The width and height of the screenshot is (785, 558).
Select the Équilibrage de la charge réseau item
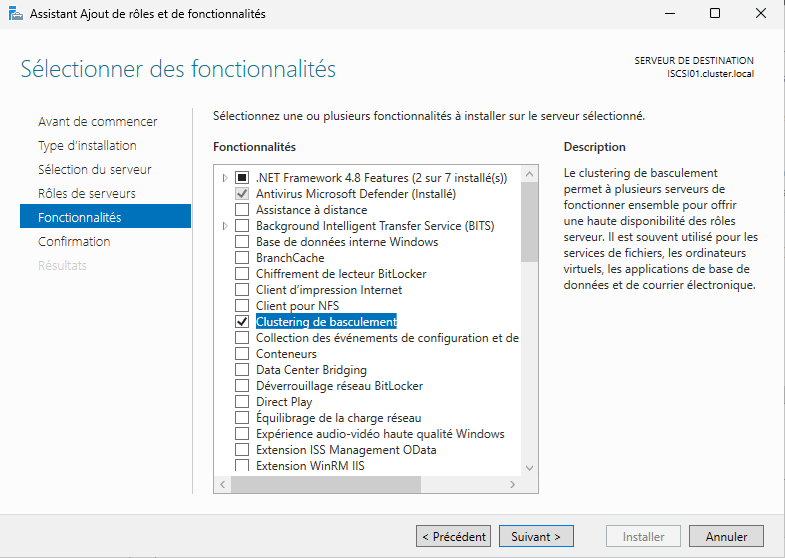click(x=338, y=418)
